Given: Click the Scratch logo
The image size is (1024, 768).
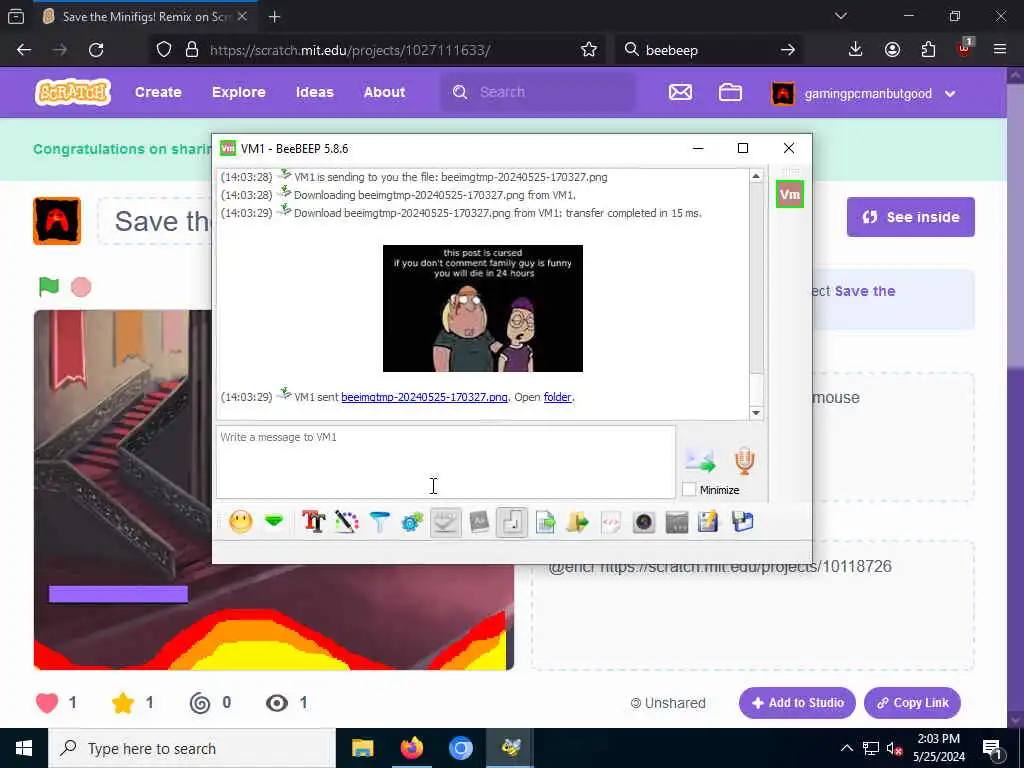Looking at the screenshot, I should point(72,92).
